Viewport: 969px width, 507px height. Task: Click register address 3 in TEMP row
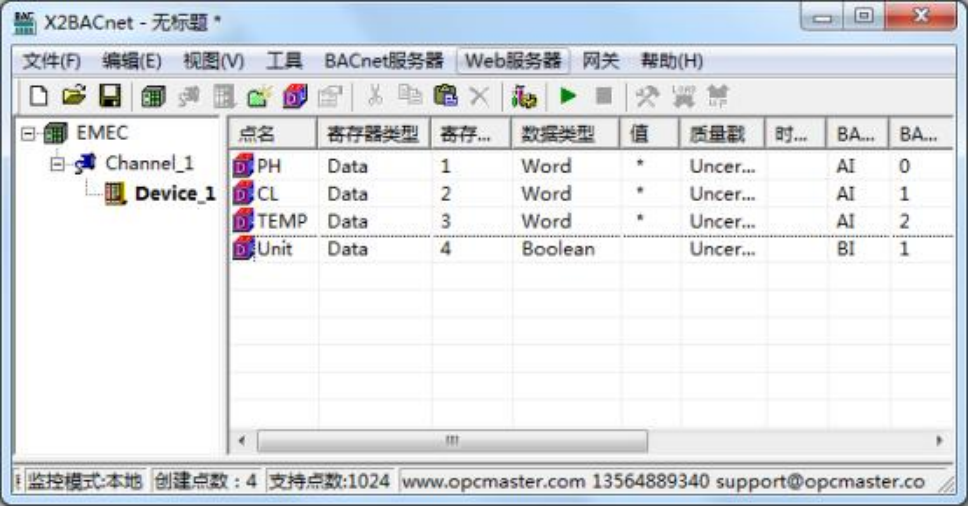[446, 221]
